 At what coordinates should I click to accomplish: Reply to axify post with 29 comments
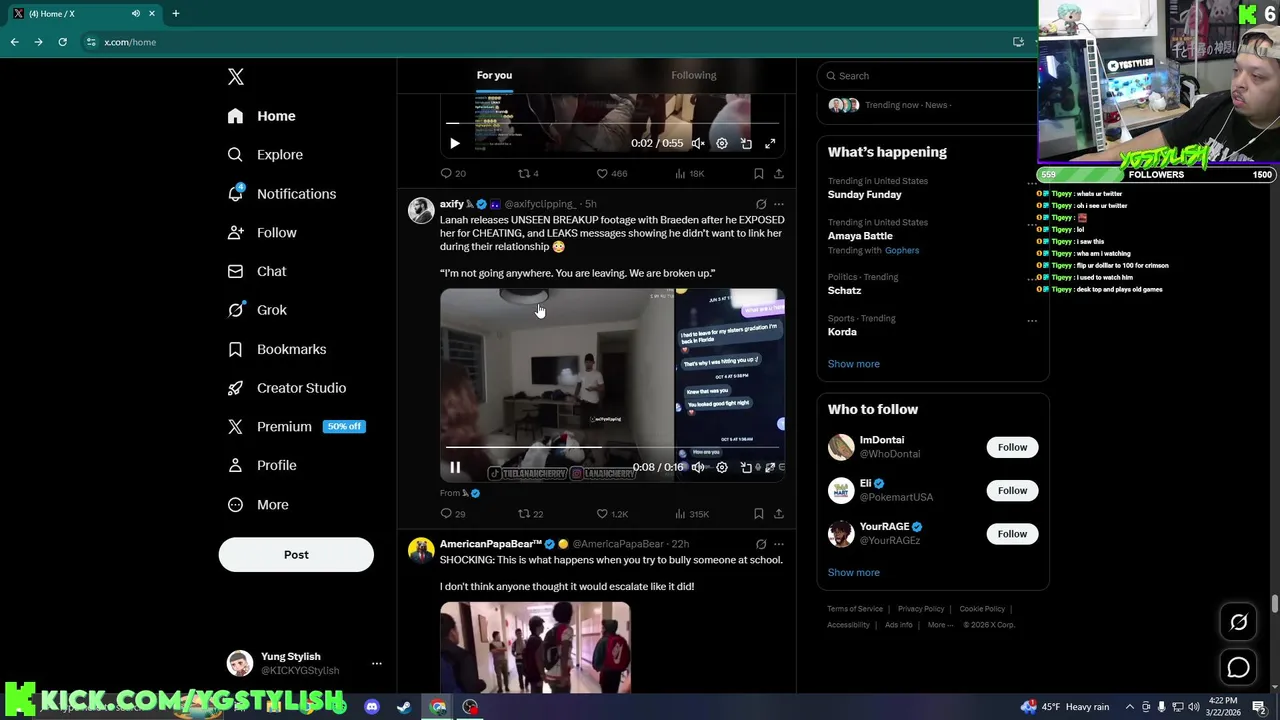453,514
